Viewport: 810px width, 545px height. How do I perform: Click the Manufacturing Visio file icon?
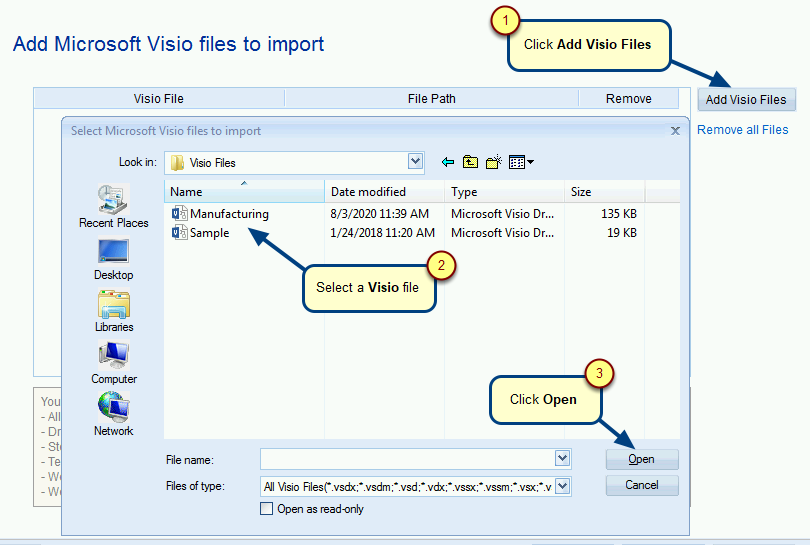point(179,213)
